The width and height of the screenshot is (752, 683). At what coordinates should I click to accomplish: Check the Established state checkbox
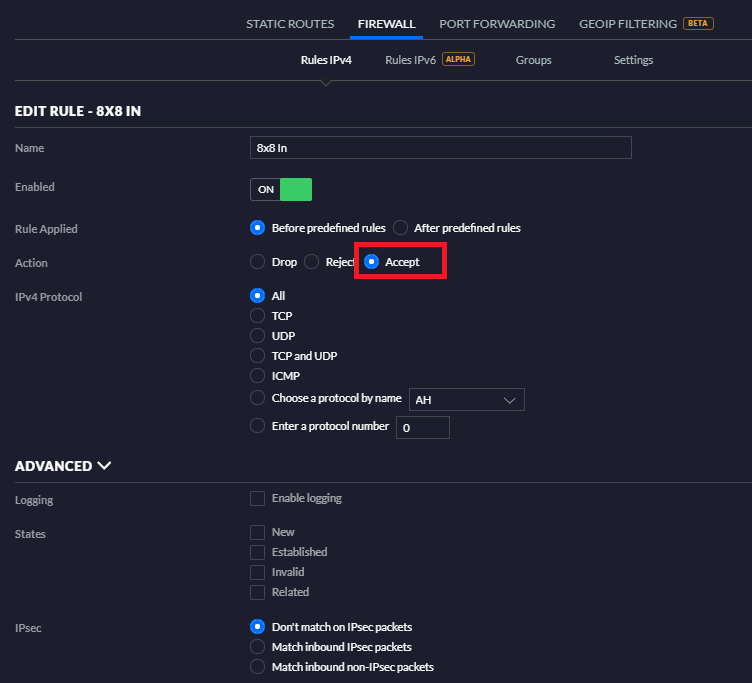coord(258,552)
